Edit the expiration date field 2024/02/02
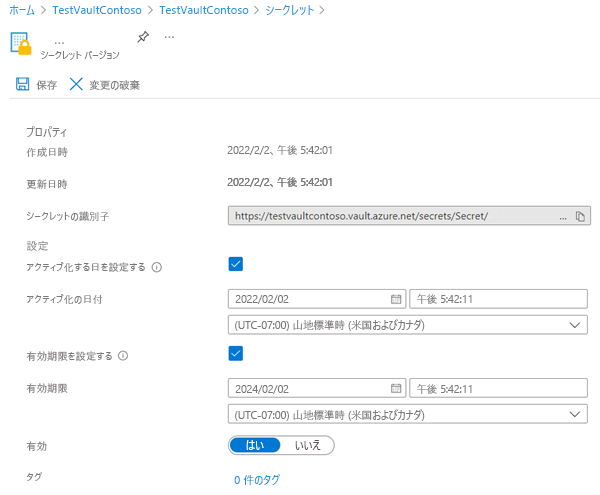The height and width of the screenshot is (495, 600). 317,389
